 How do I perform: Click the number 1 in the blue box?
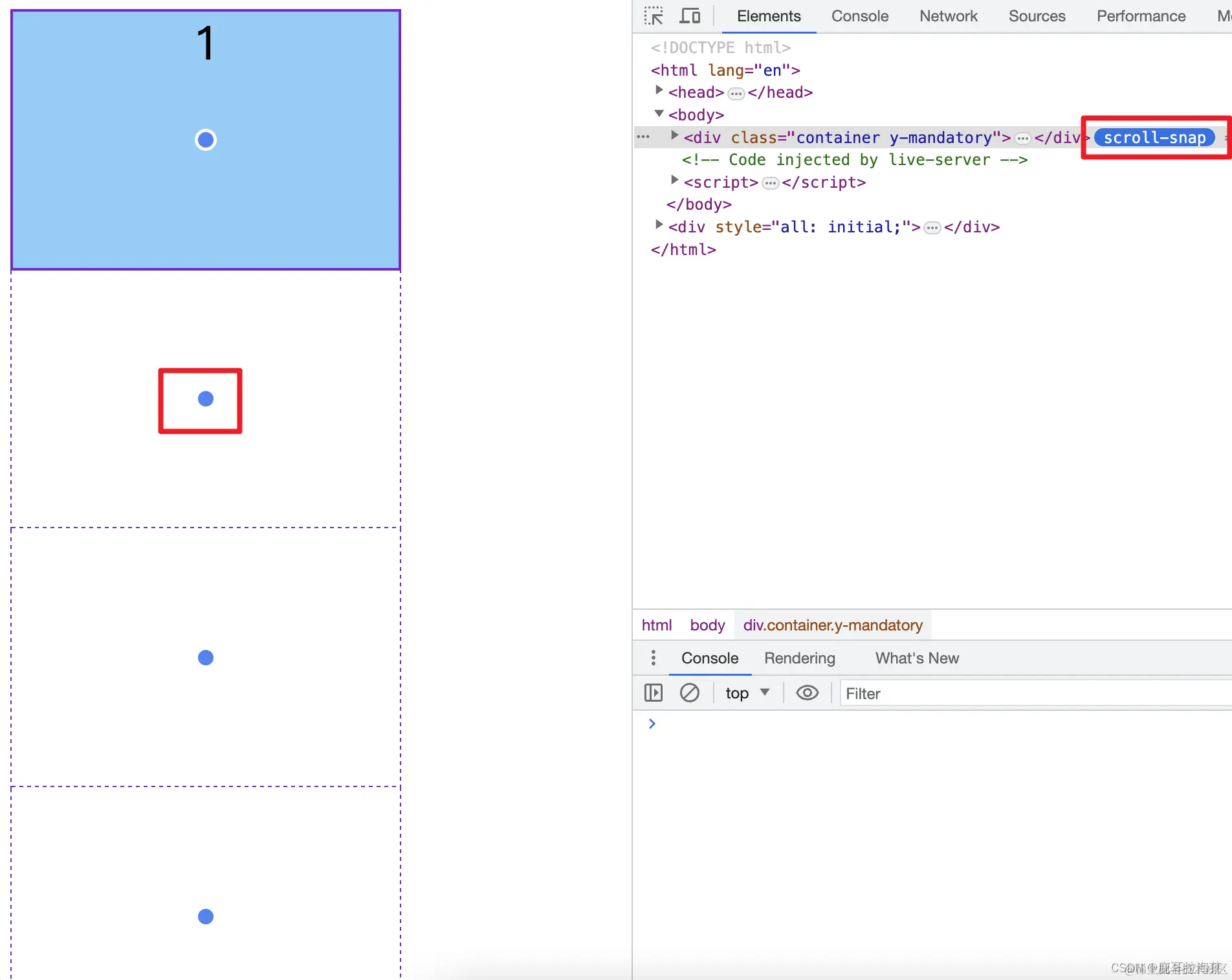(206, 43)
